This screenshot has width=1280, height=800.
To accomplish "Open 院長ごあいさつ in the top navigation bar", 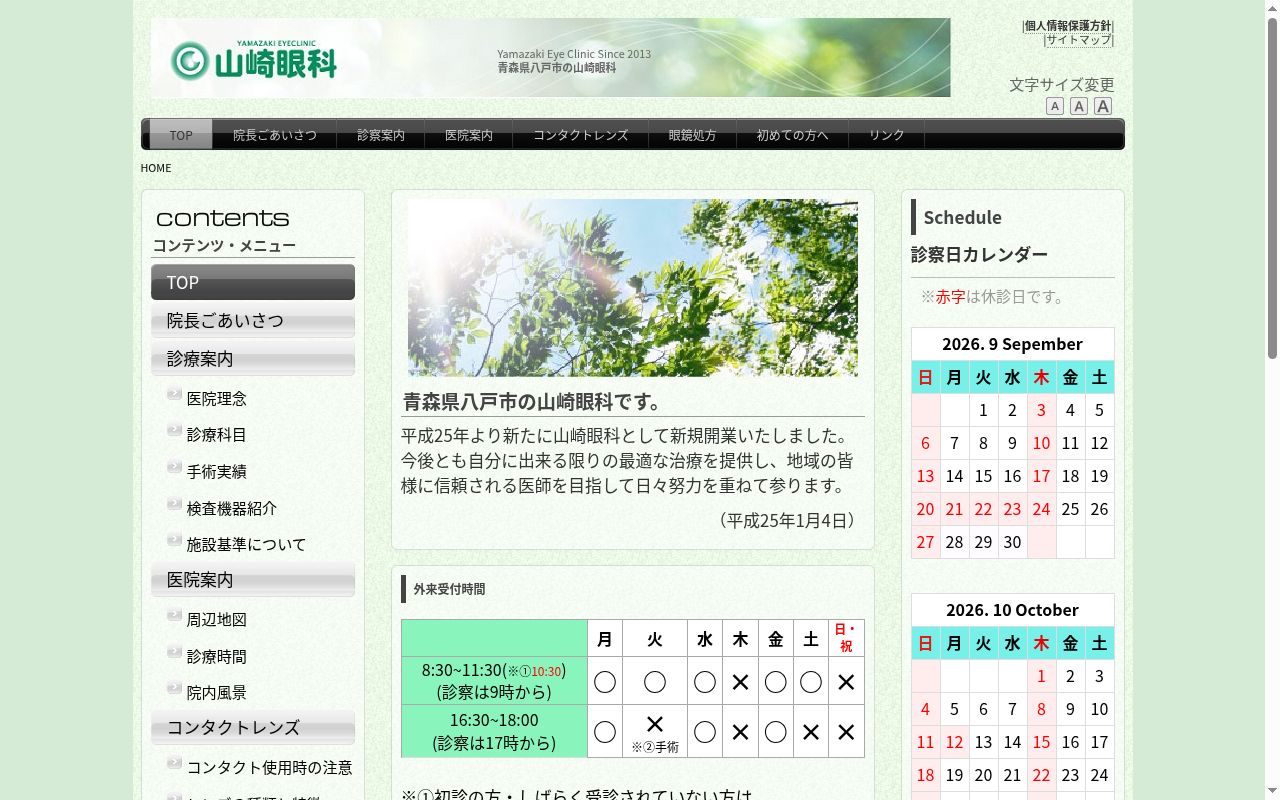I will pyautogui.click(x=275, y=135).
